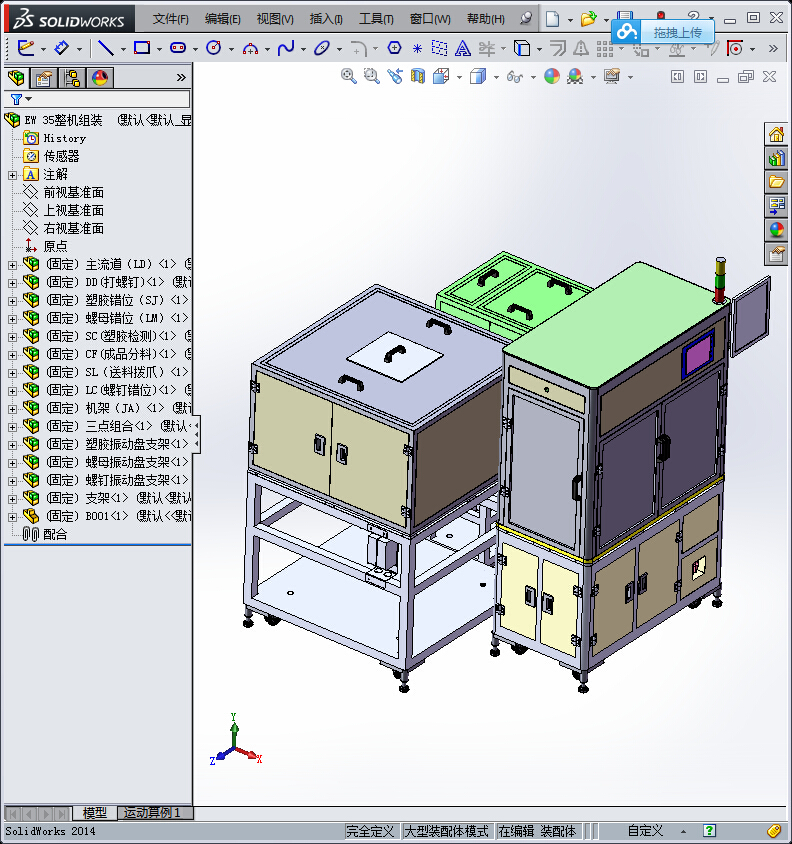792x844 pixels.
Task: Switch to FeatureManager design tree tab
Action: click(x=17, y=78)
